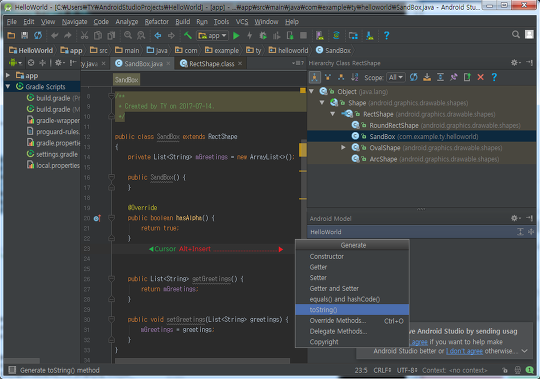Collapse the Gradle Scripts tree node
Image resolution: width=540 pixels, height=379 pixels.
pos(8,87)
